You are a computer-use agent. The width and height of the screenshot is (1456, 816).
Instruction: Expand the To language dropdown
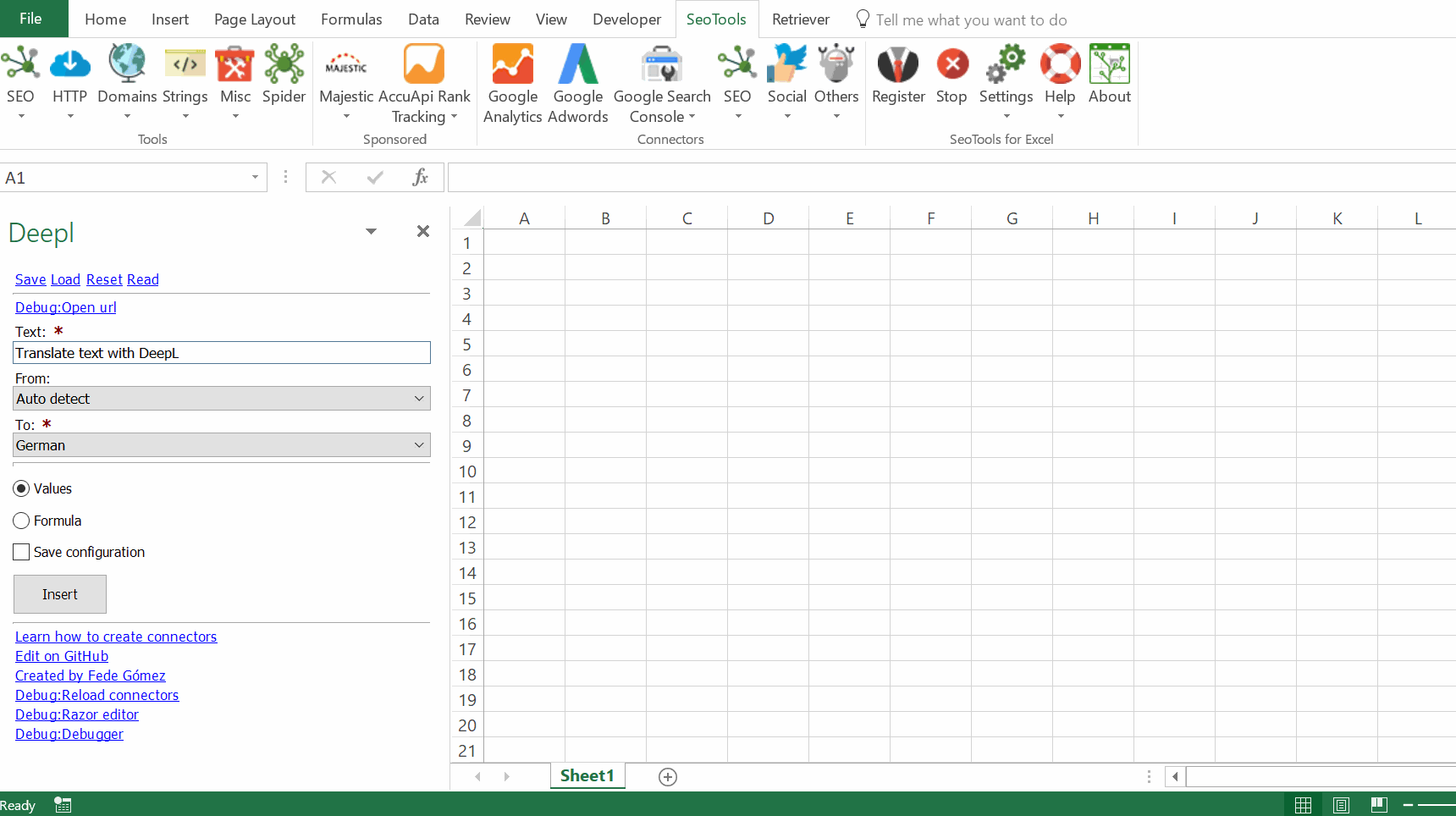click(x=419, y=445)
